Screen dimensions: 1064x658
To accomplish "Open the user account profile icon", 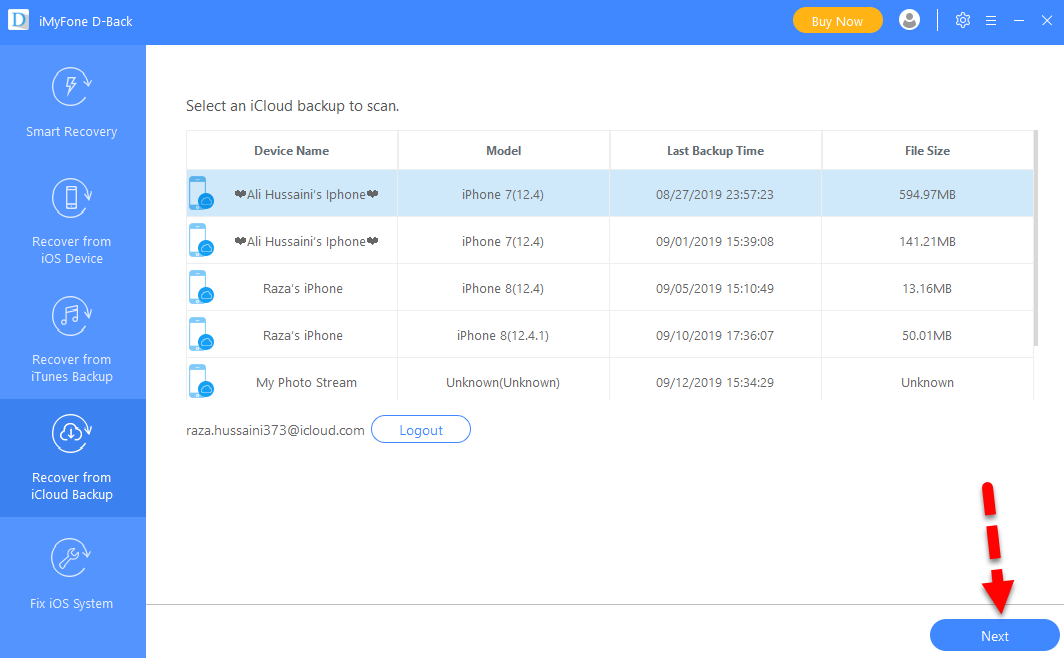I will pyautogui.click(x=909, y=20).
